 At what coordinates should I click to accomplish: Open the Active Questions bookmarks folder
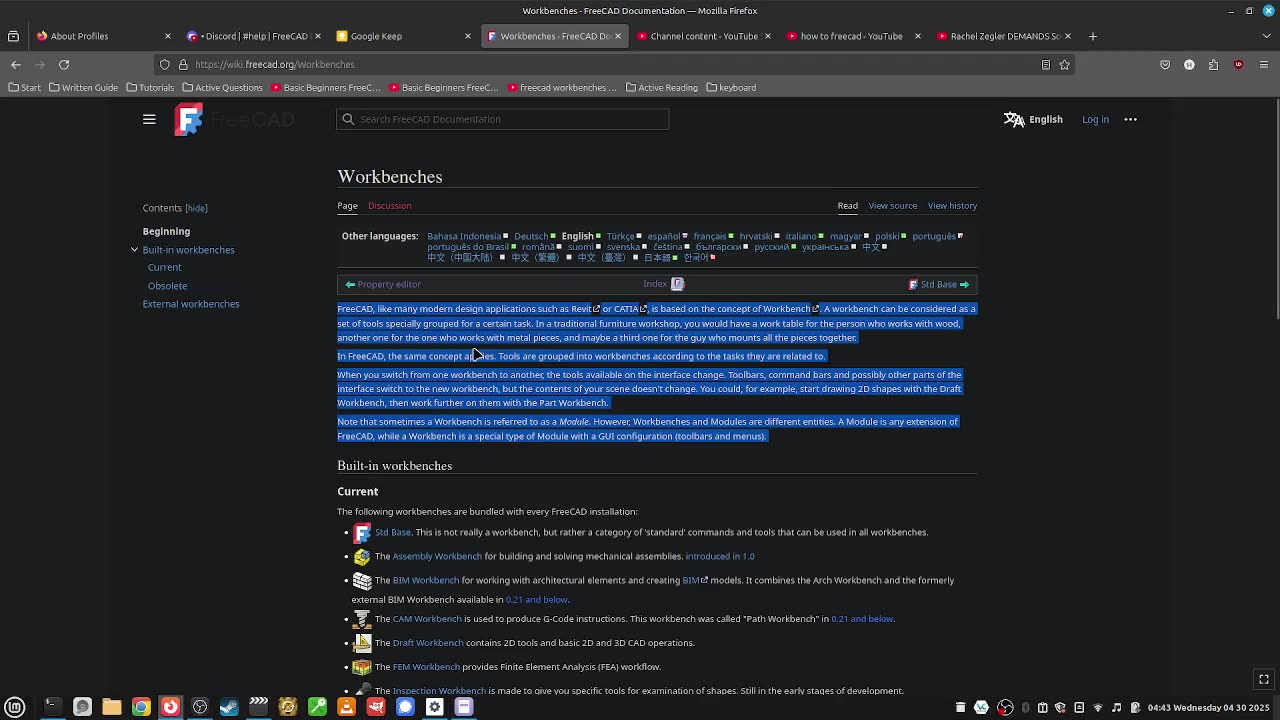tap(222, 88)
